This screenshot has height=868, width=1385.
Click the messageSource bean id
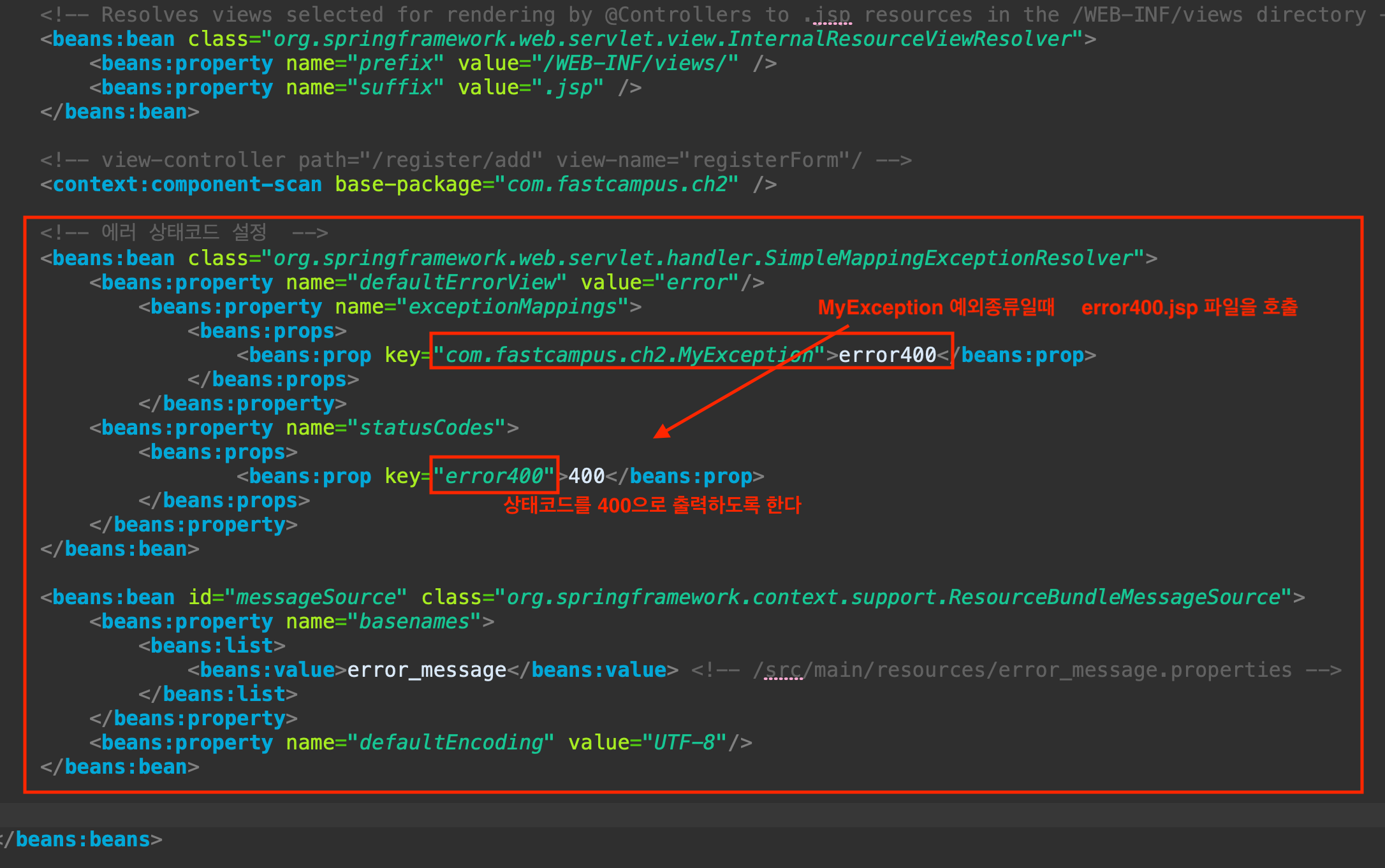(x=316, y=598)
